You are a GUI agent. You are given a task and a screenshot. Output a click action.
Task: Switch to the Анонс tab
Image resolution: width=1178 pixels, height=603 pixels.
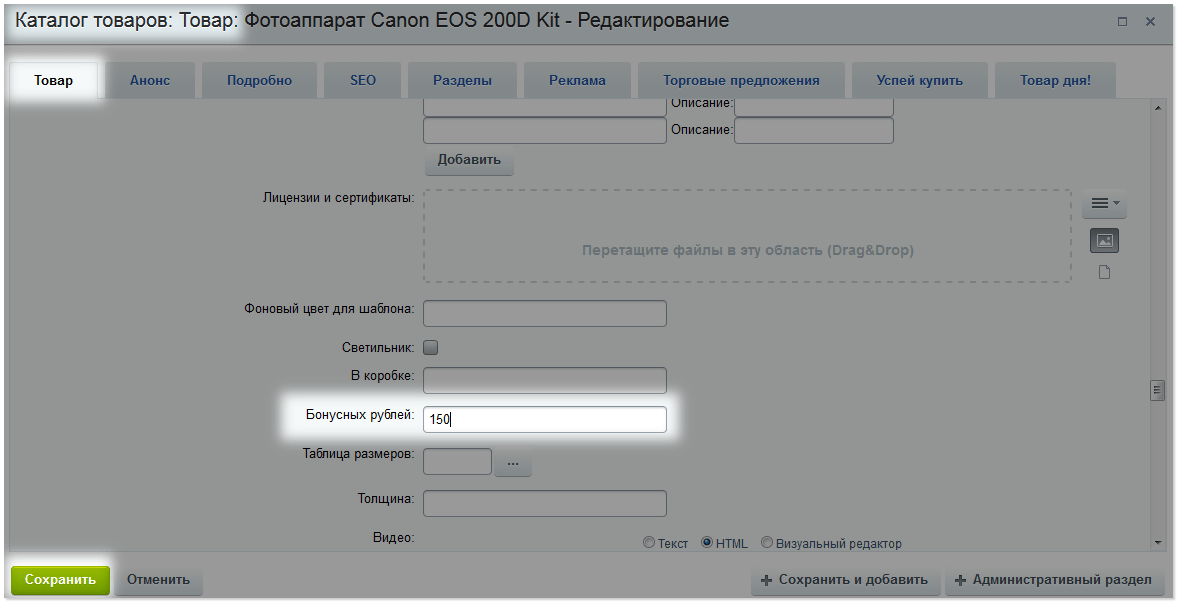click(150, 80)
